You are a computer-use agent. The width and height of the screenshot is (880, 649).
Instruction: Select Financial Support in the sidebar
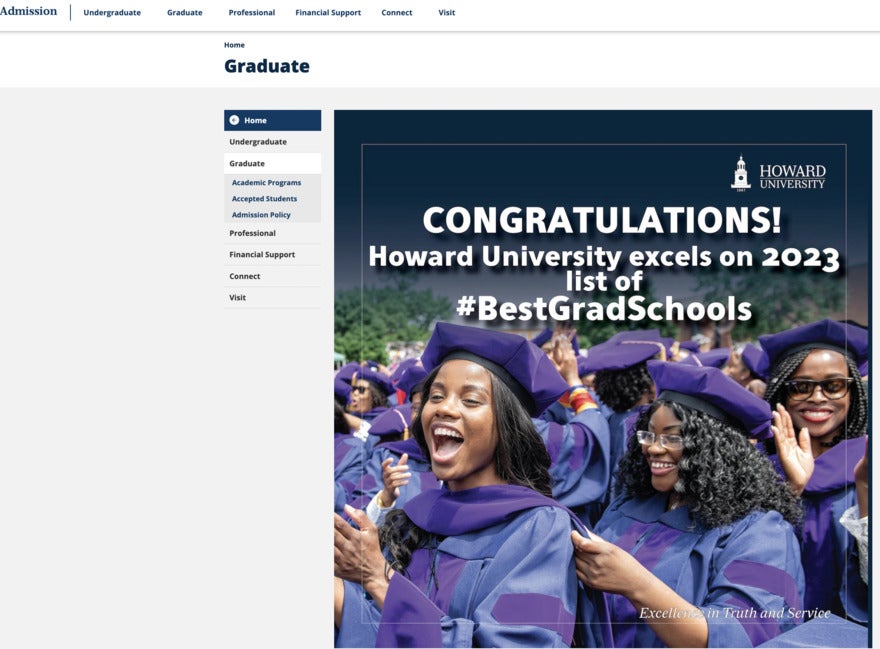coord(261,254)
